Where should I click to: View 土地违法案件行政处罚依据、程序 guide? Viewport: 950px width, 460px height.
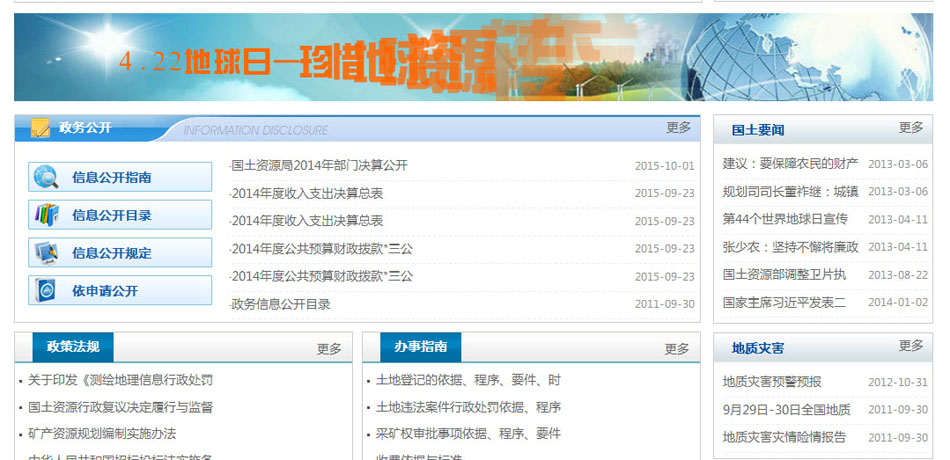click(468, 408)
